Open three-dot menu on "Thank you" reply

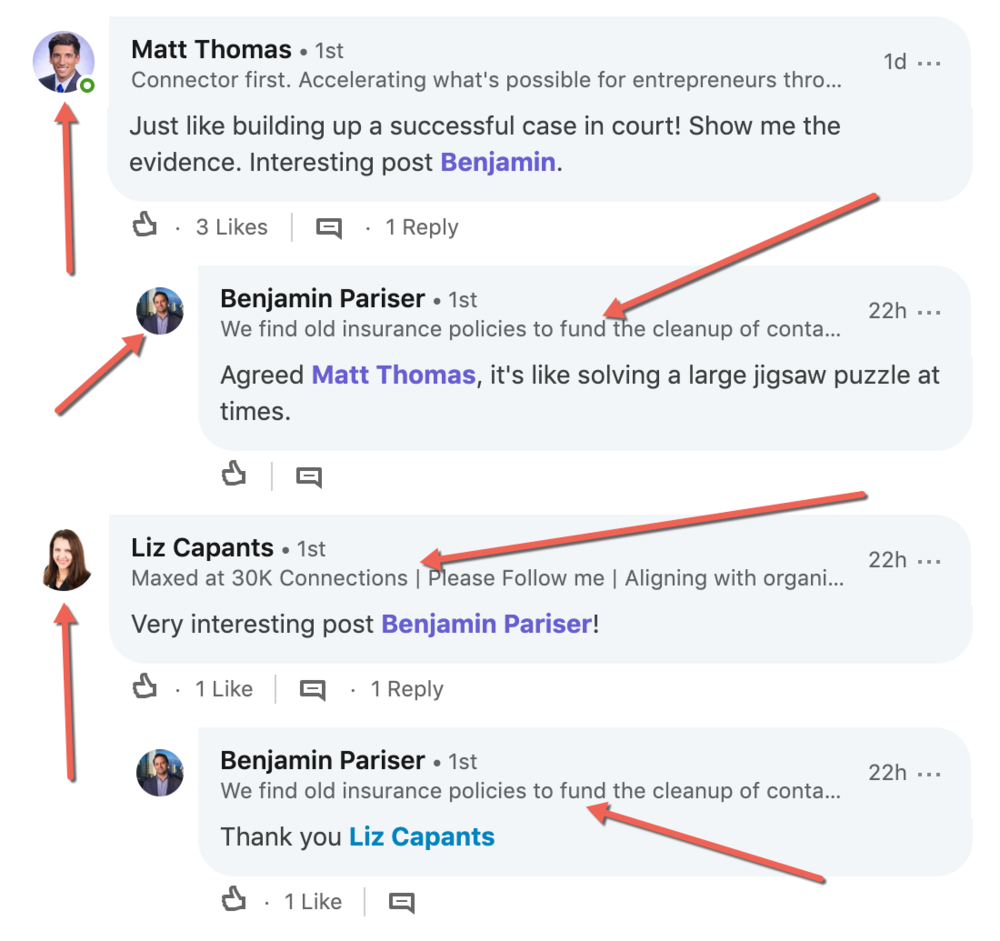pyautogui.click(x=929, y=773)
